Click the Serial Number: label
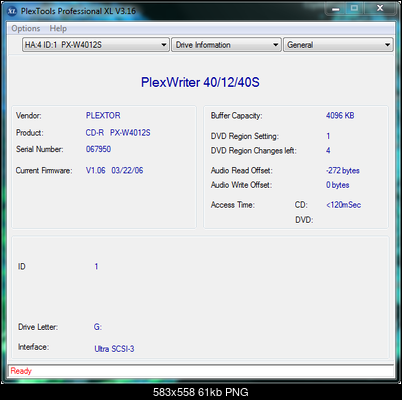The width and height of the screenshot is (402, 400). [40, 149]
